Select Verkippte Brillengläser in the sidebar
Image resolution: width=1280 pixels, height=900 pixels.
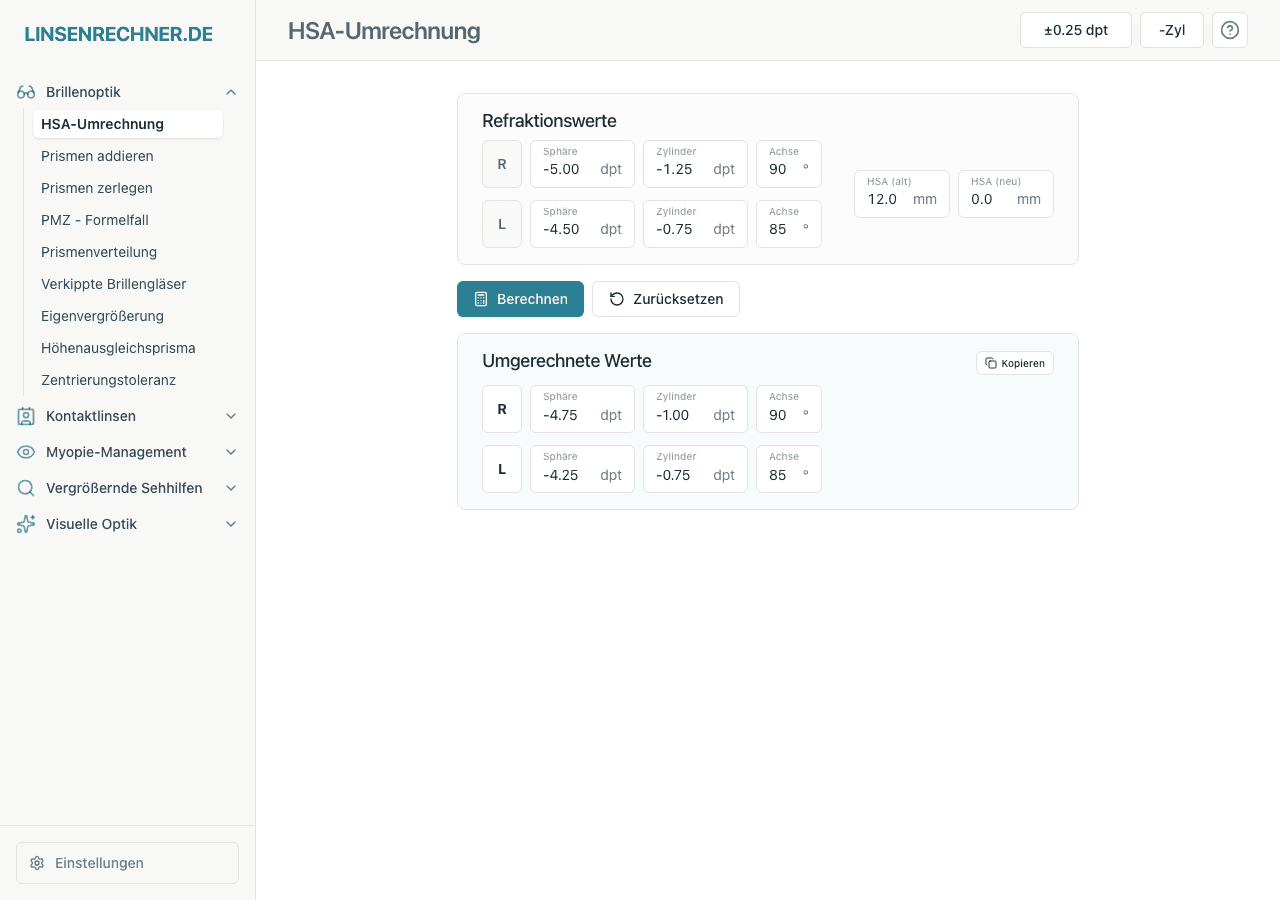[113, 284]
